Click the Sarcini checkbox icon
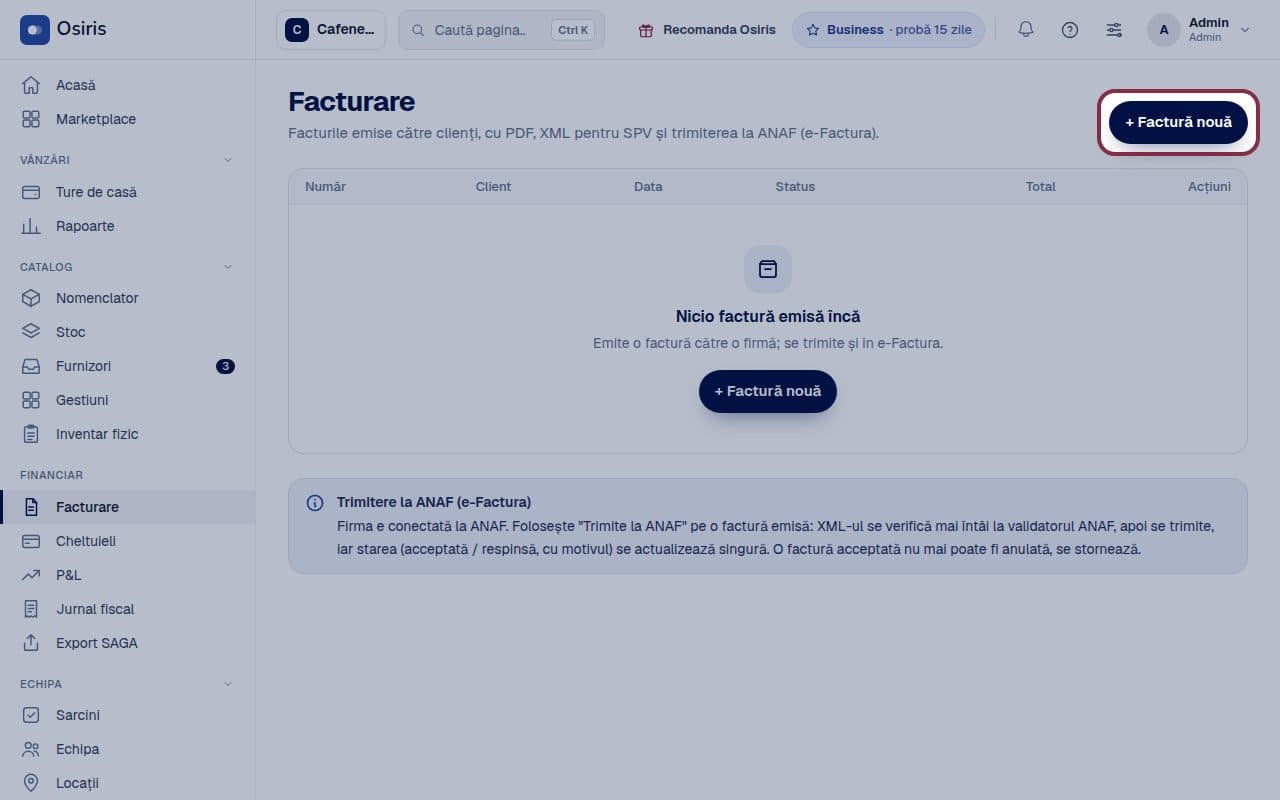This screenshot has width=1280, height=800. click(x=31, y=715)
